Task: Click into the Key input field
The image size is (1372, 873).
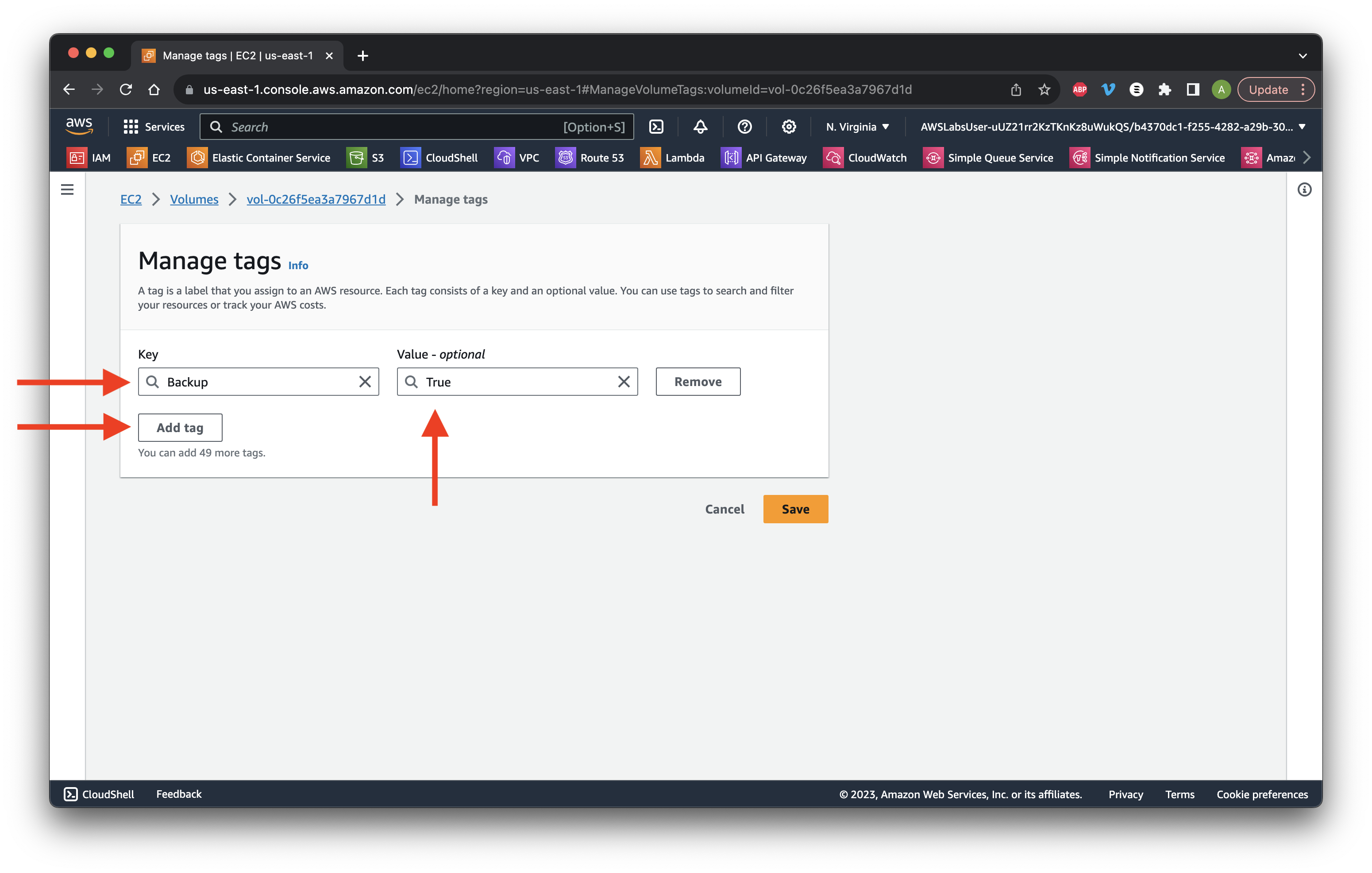Action: coord(258,381)
